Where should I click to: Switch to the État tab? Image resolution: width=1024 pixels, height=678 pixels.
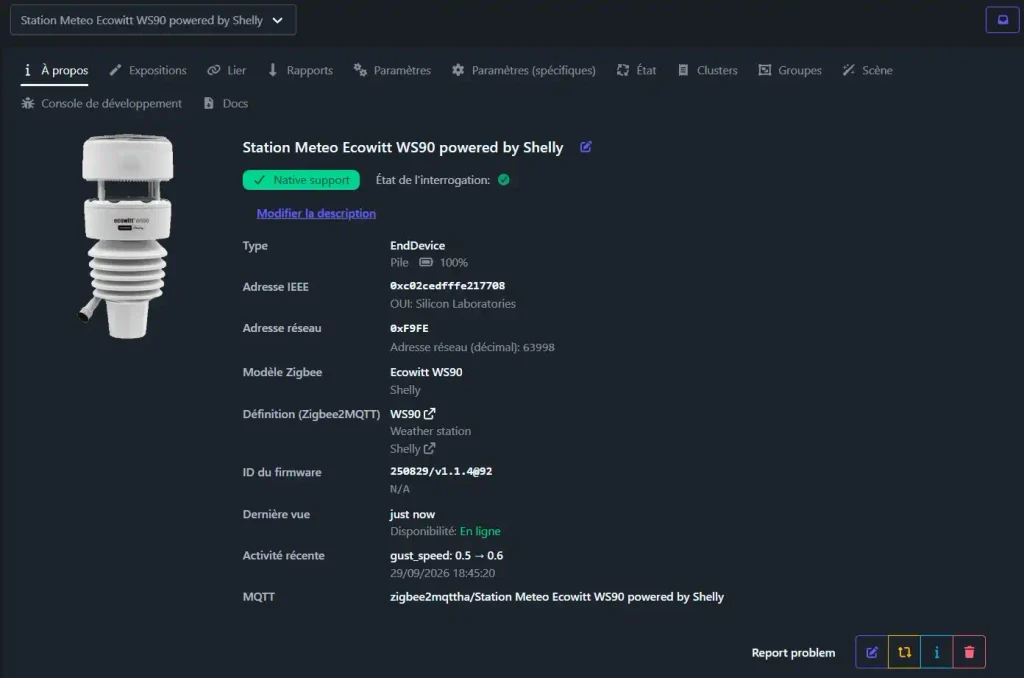(x=637, y=71)
